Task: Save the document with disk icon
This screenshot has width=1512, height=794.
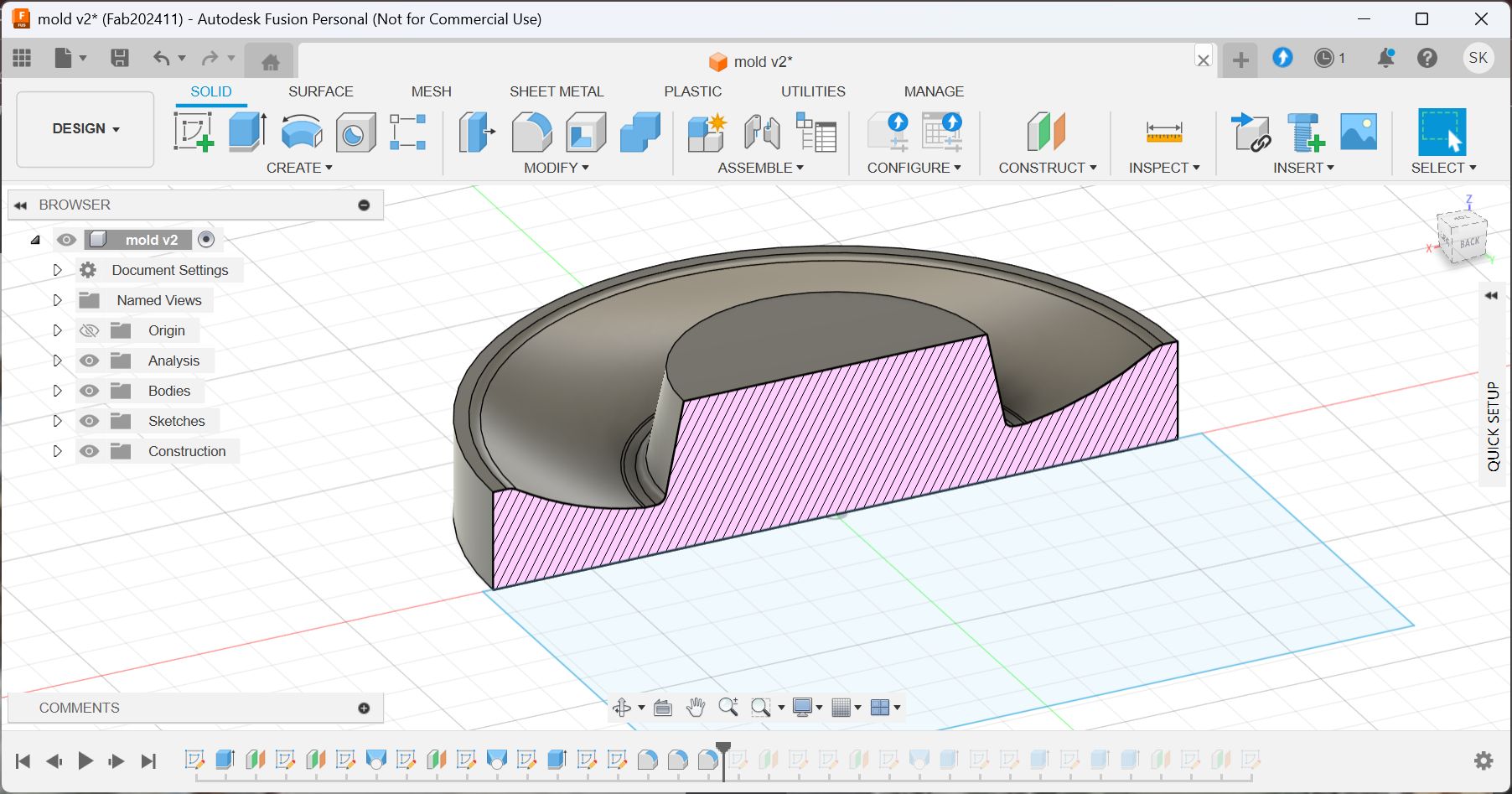Action: [x=120, y=58]
